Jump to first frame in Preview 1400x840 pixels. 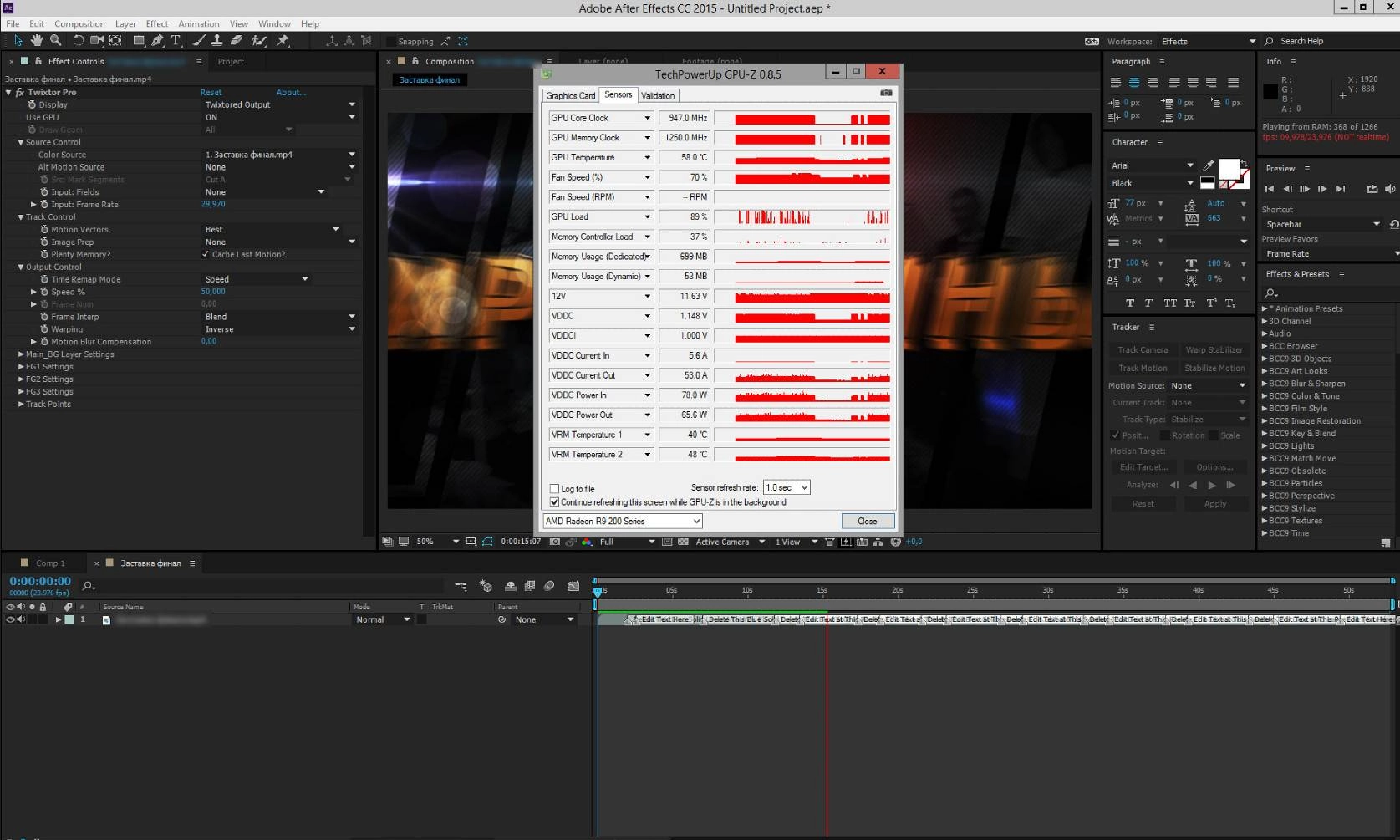tap(1269, 189)
